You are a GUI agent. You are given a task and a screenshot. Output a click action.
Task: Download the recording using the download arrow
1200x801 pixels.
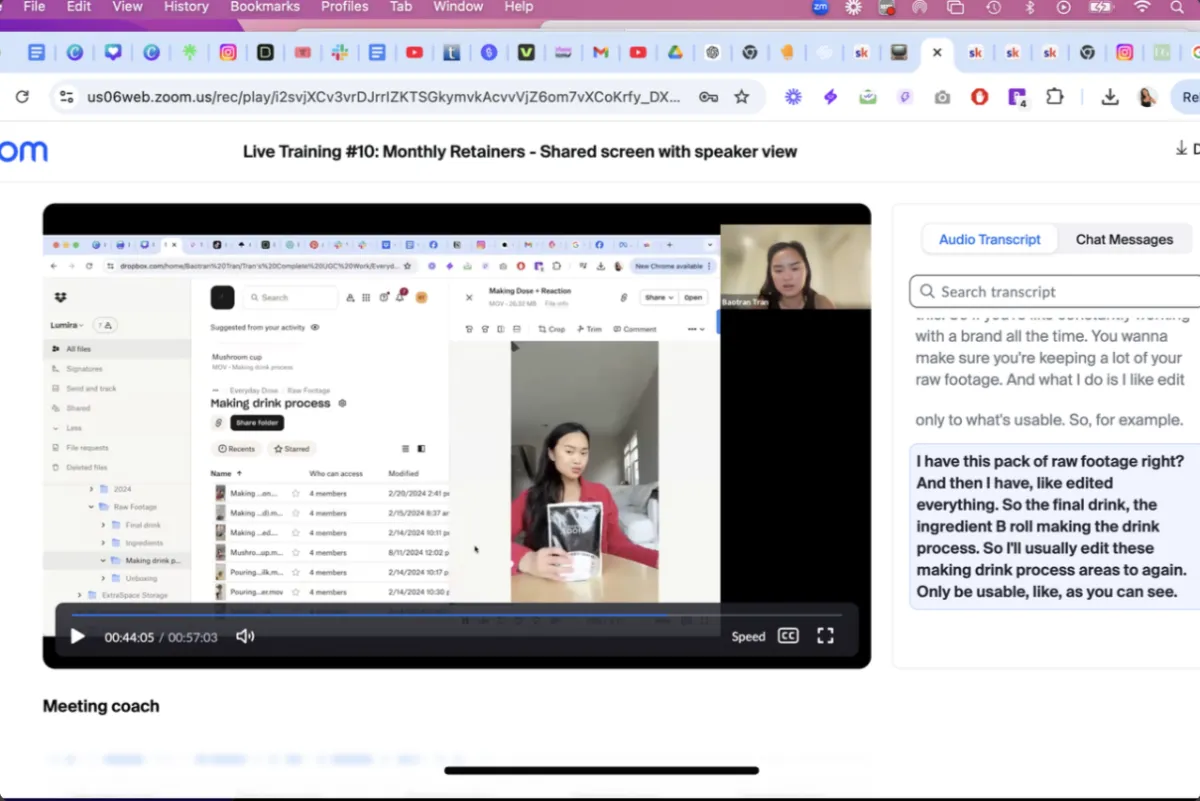[x=1181, y=149]
